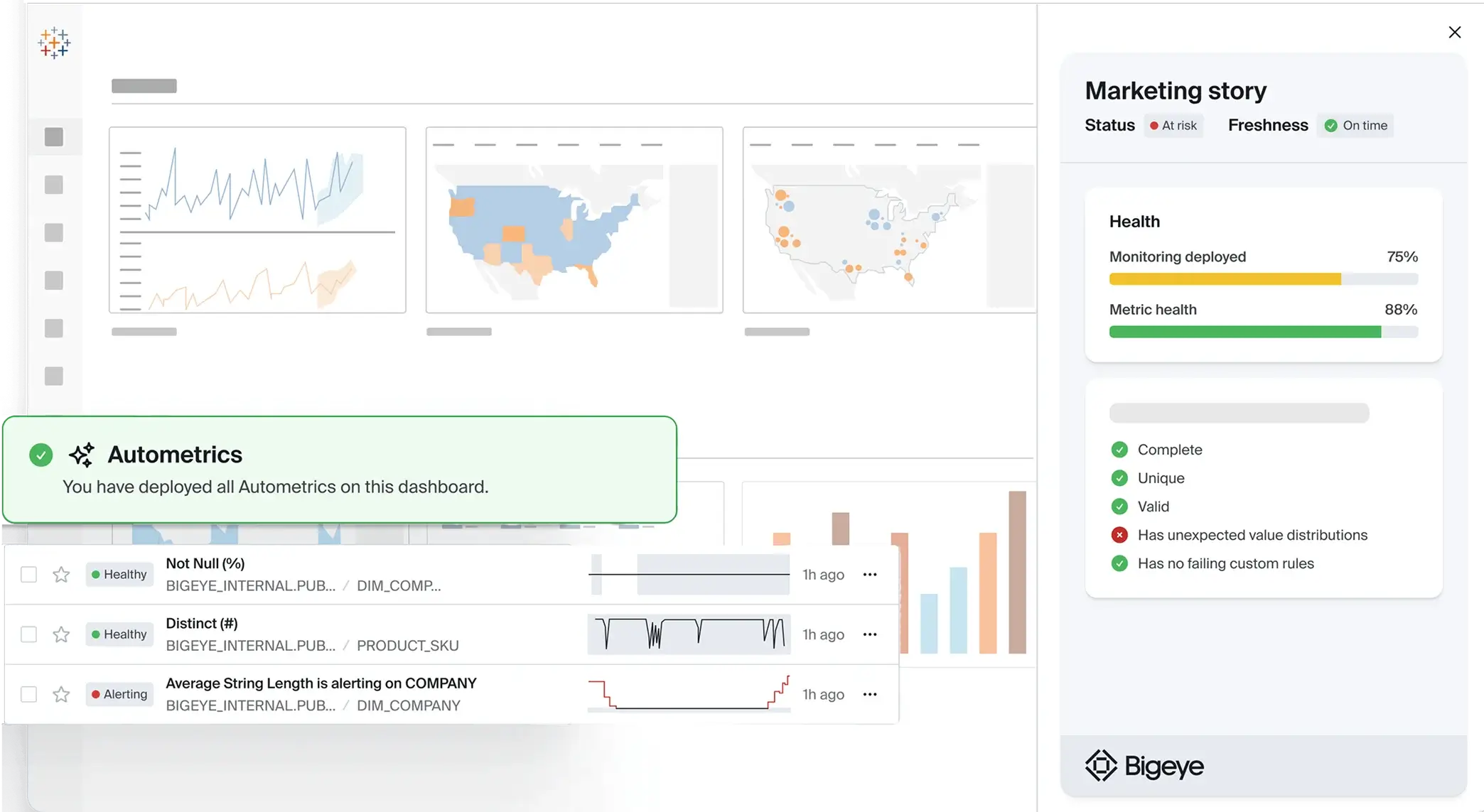Open ellipsis menu for Distinct (#) row
Screen dimensions: 1484x812
(x=870, y=634)
